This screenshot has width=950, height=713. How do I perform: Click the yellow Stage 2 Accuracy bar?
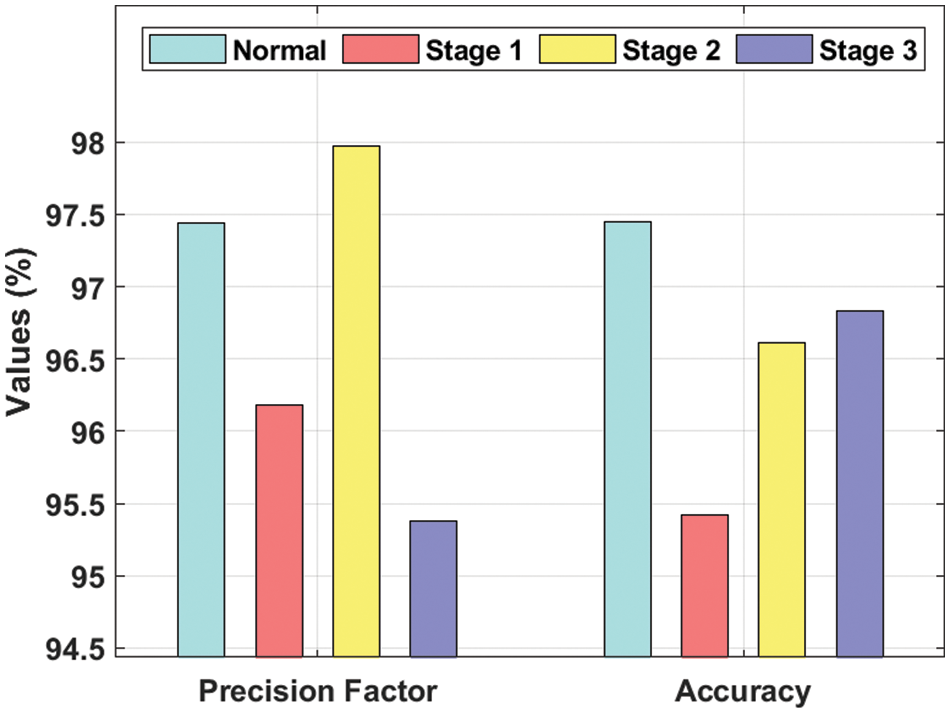782,500
